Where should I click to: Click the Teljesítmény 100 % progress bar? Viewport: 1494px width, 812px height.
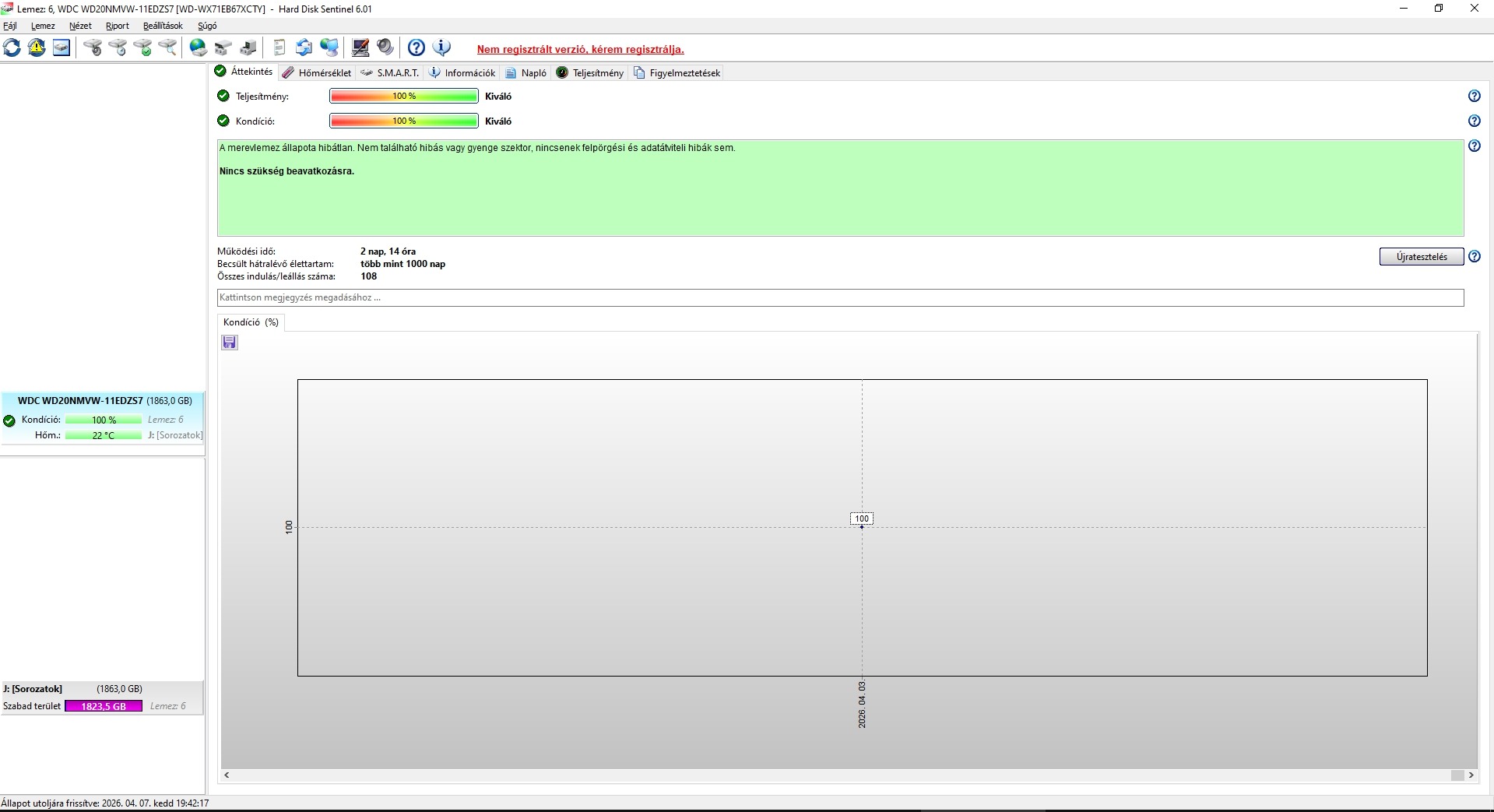point(404,96)
